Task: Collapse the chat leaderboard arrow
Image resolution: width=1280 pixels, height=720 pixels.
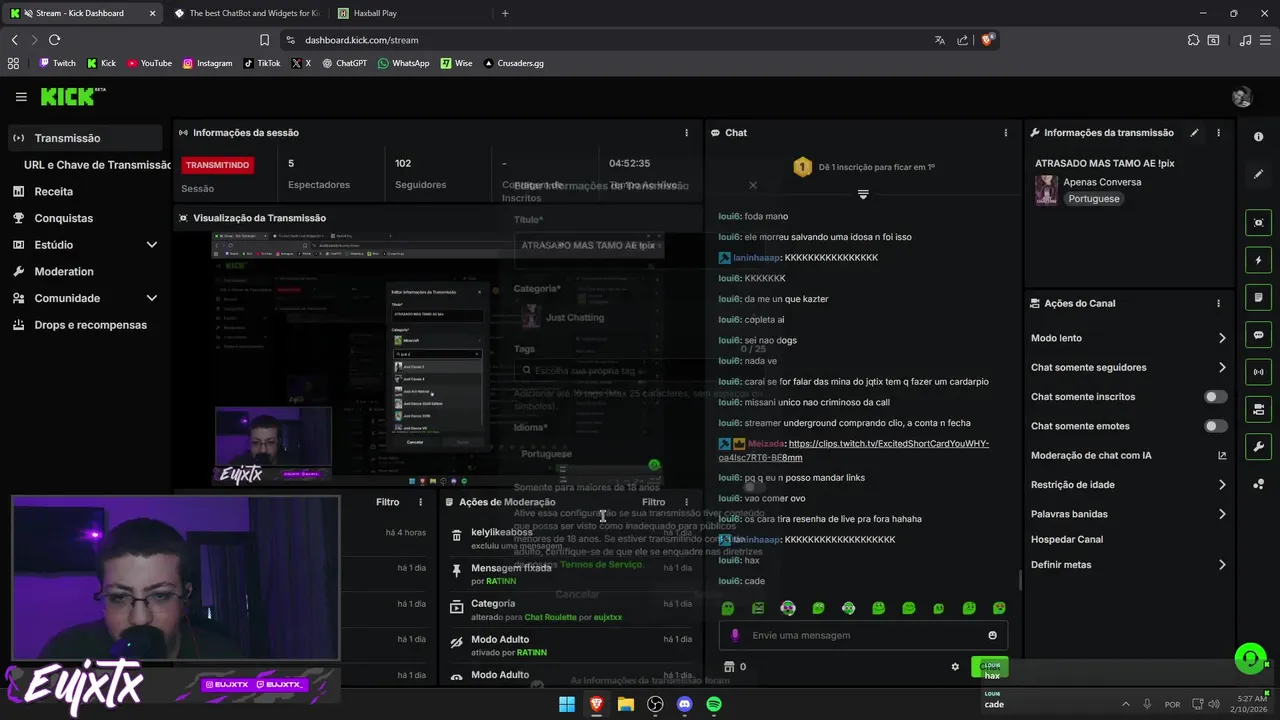Action: point(863,194)
